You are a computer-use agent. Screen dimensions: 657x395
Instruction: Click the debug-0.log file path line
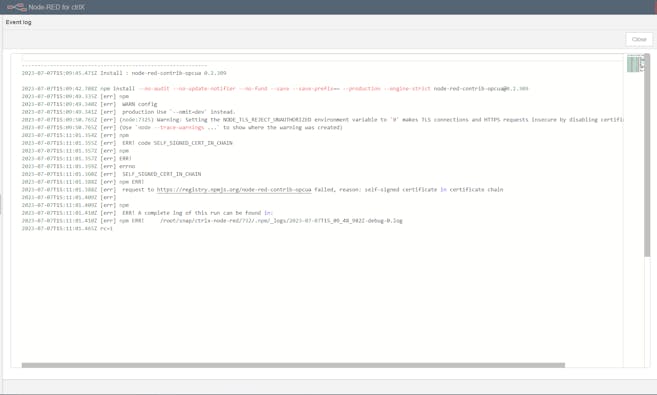(212, 221)
